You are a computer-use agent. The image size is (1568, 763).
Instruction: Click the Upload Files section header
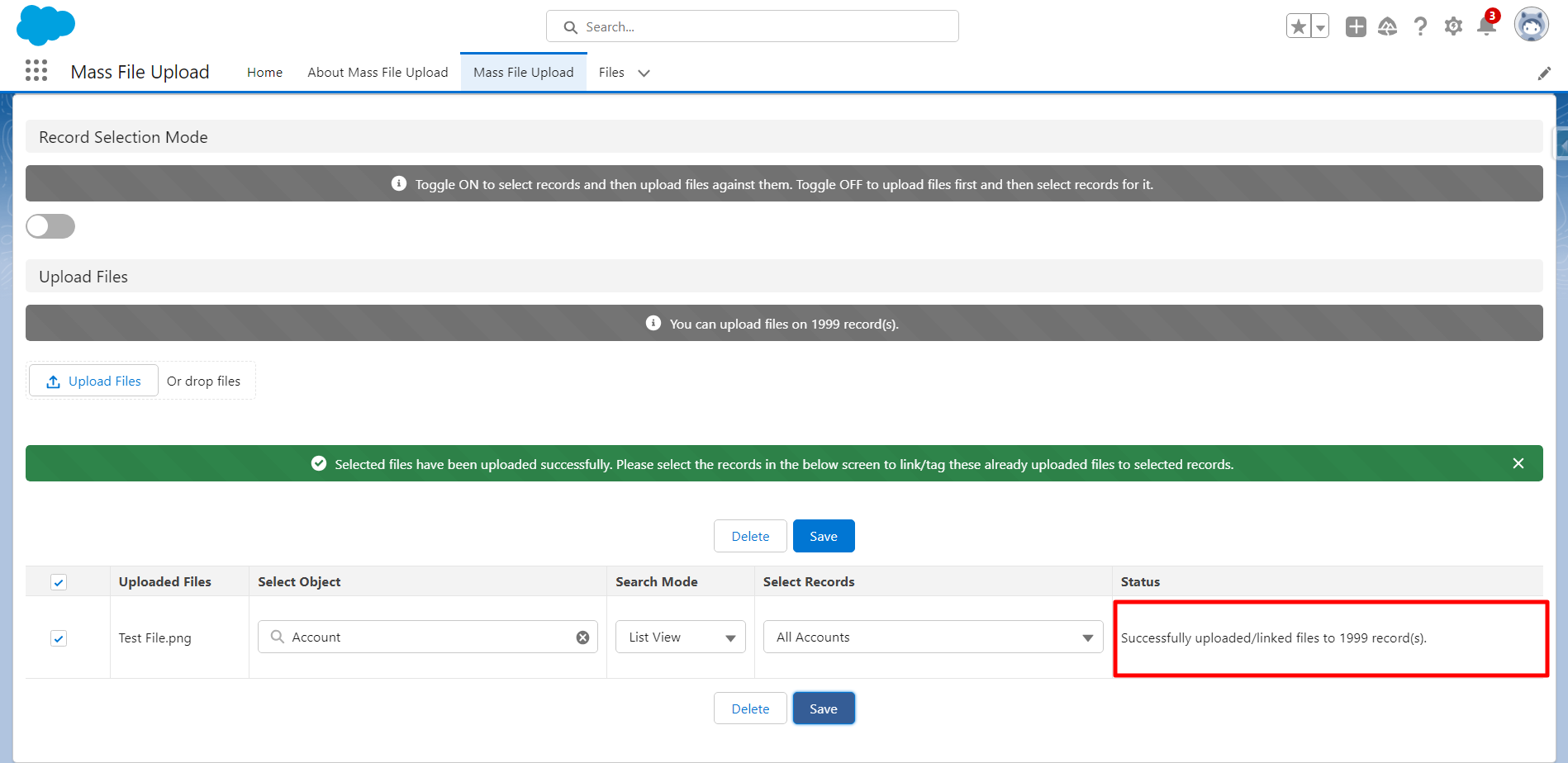pyautogui.click(x=784, y=276)
